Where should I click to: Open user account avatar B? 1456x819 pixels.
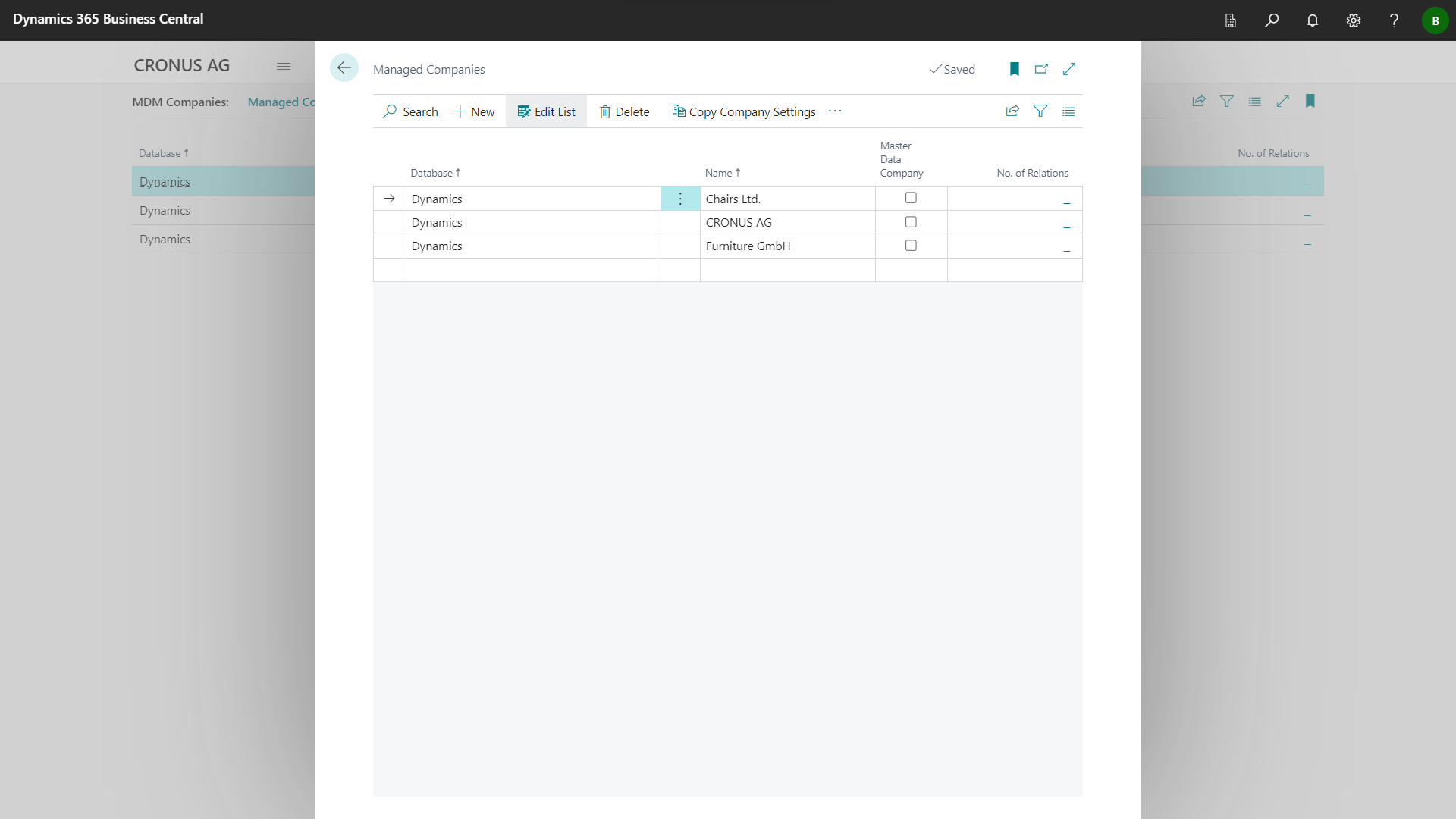(x=1435, y=20)
